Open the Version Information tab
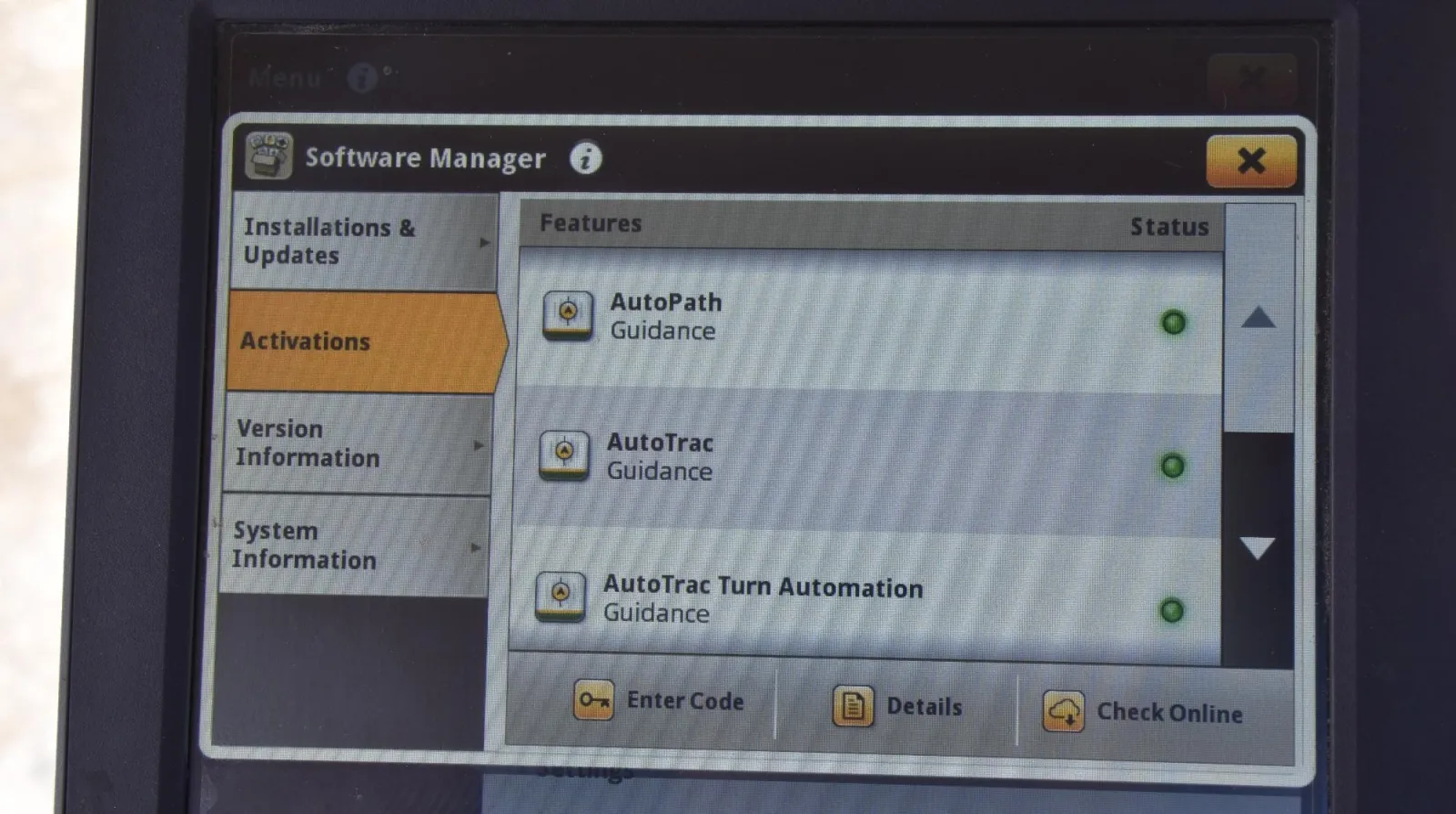Image resolution: width=1456 pixels, height=814 pixels. (x=357, y=444)
